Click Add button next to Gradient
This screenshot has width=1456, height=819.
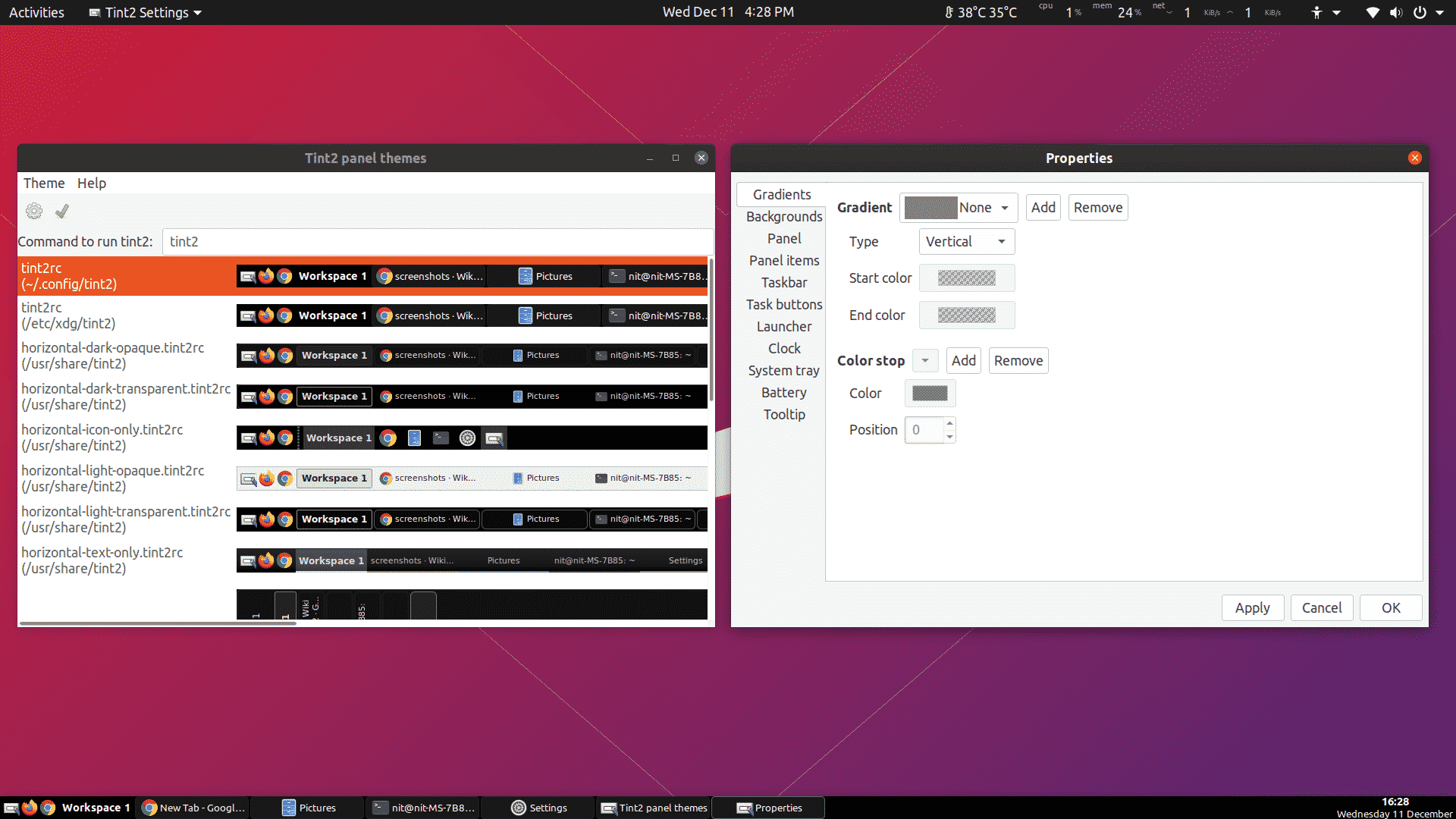coord(1043,208)
